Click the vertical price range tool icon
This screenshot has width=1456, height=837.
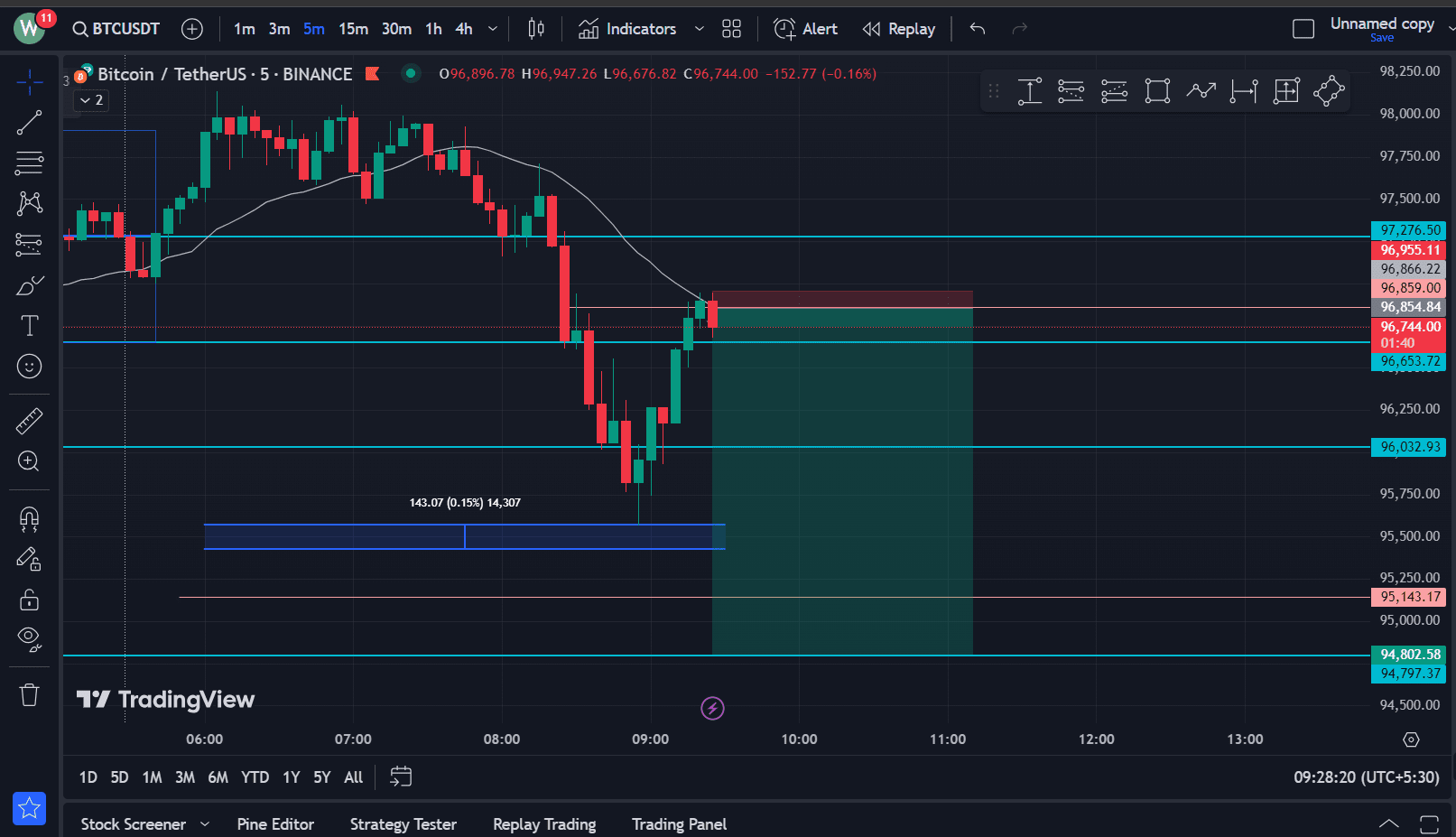(x=1030, y=91)
